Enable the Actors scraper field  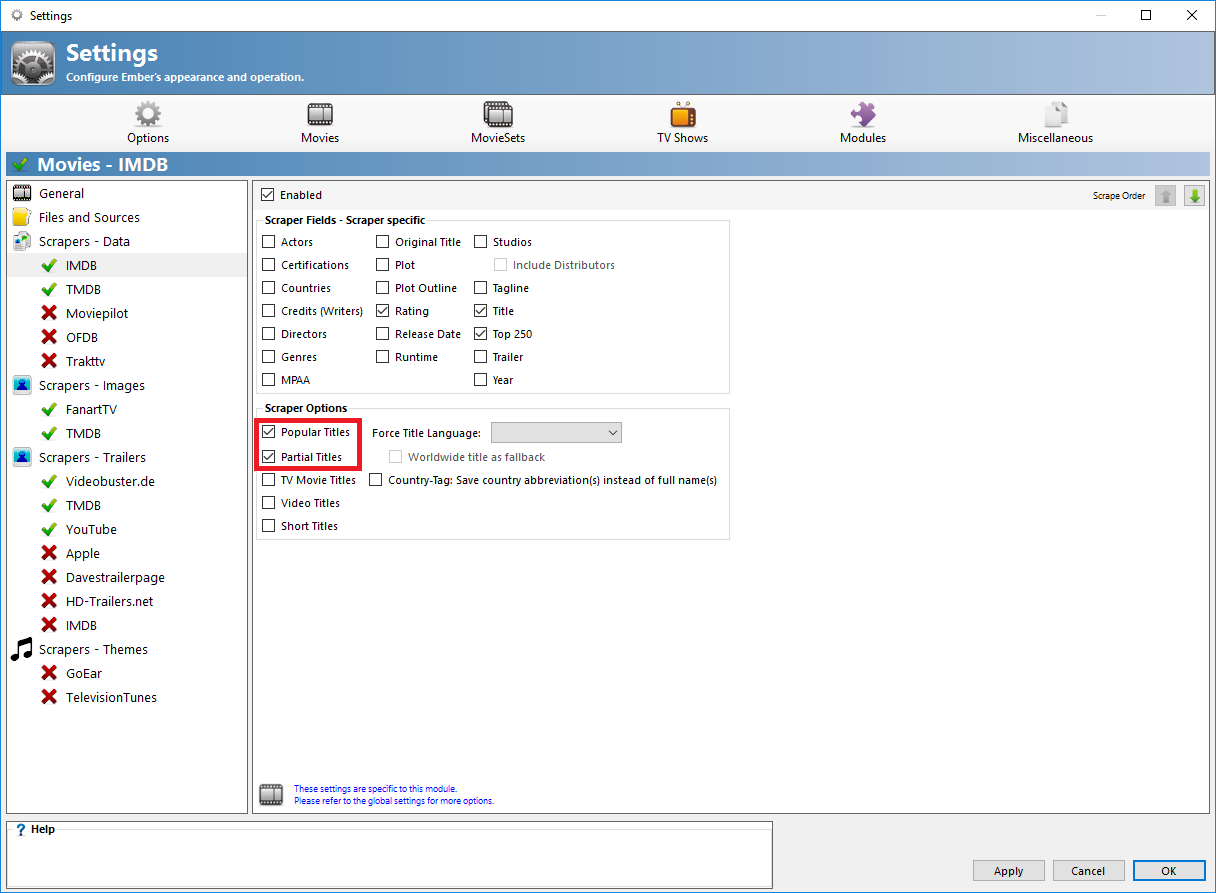pos(268,242)
